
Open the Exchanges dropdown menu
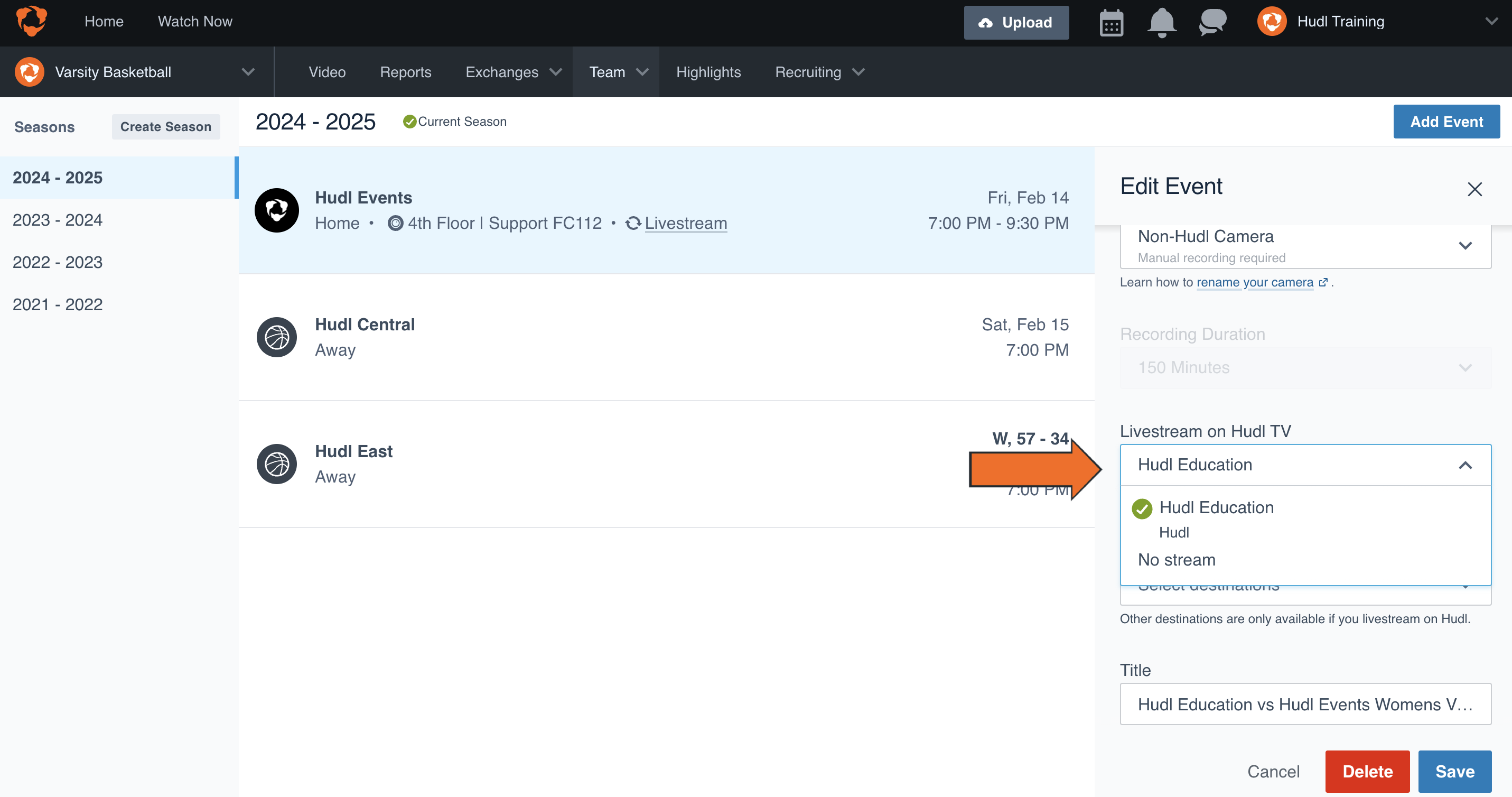(x=514, y=72)
